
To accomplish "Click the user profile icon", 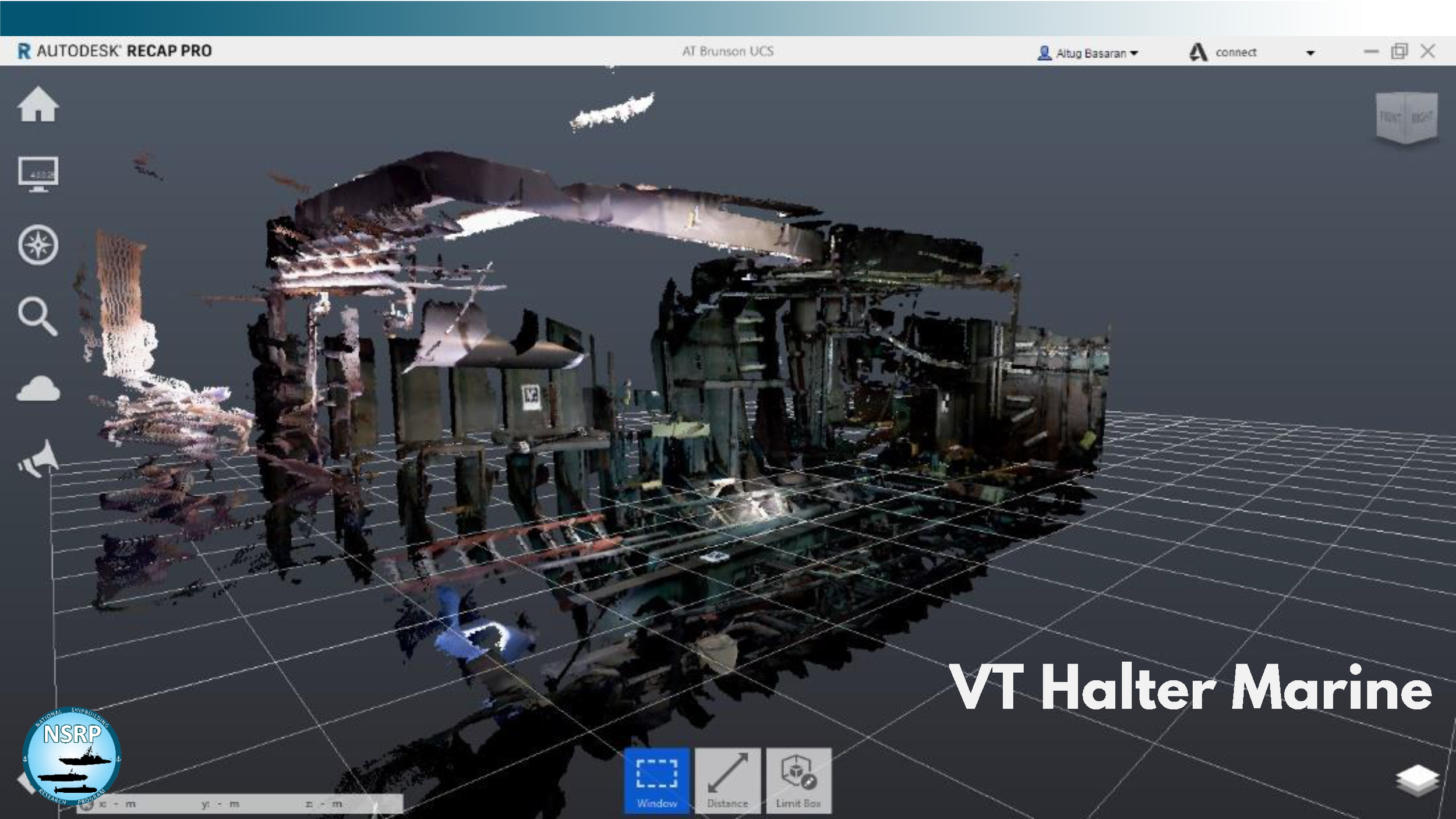I will tap(1045, 53).
